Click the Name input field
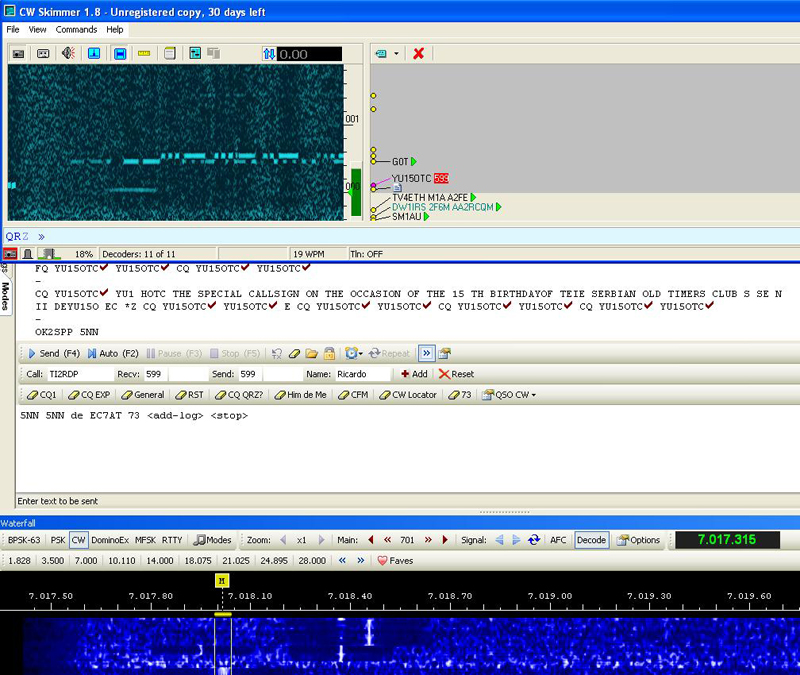Viewport: 800px width, 675px height. click(362, 374)
